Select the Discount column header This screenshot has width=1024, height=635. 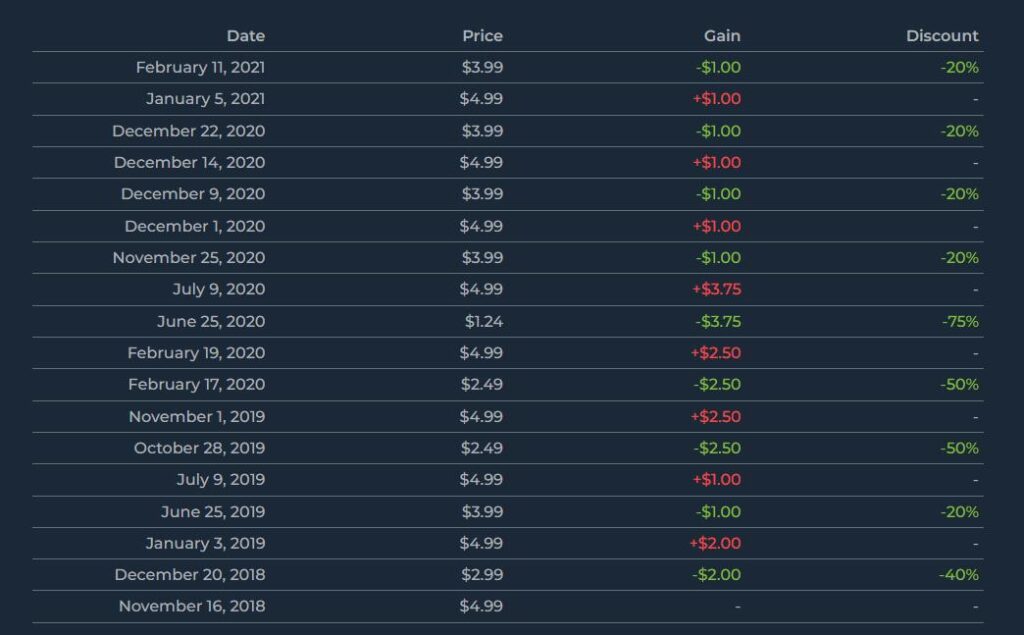pyautogui.click(x=942, y=36)
